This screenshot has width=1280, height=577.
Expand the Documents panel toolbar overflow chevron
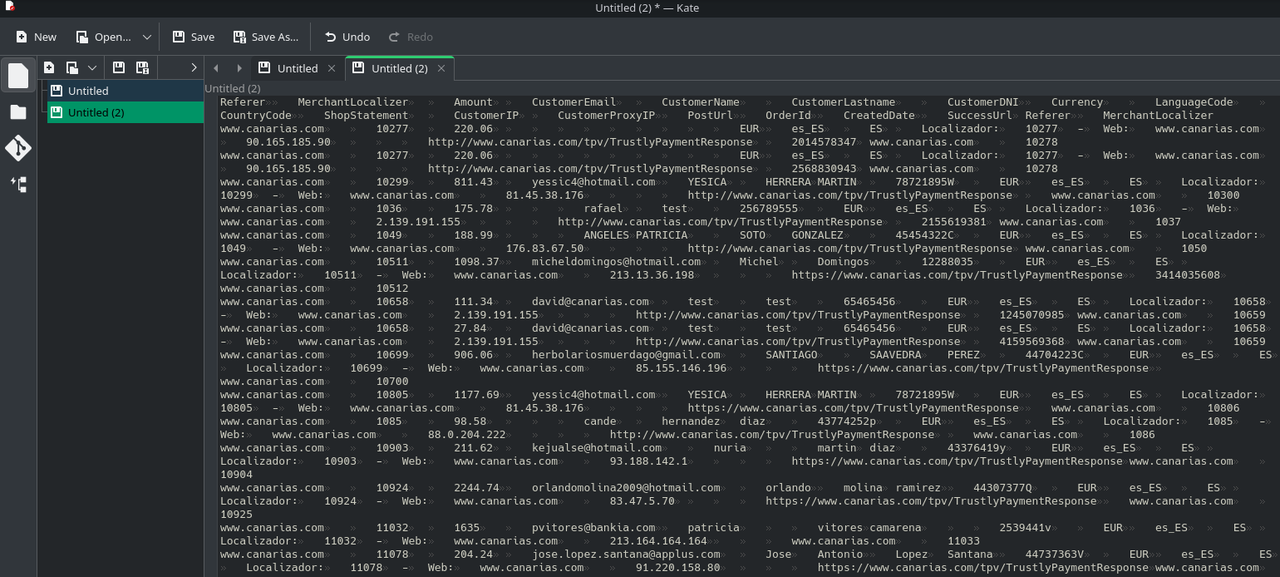point(194,68)
